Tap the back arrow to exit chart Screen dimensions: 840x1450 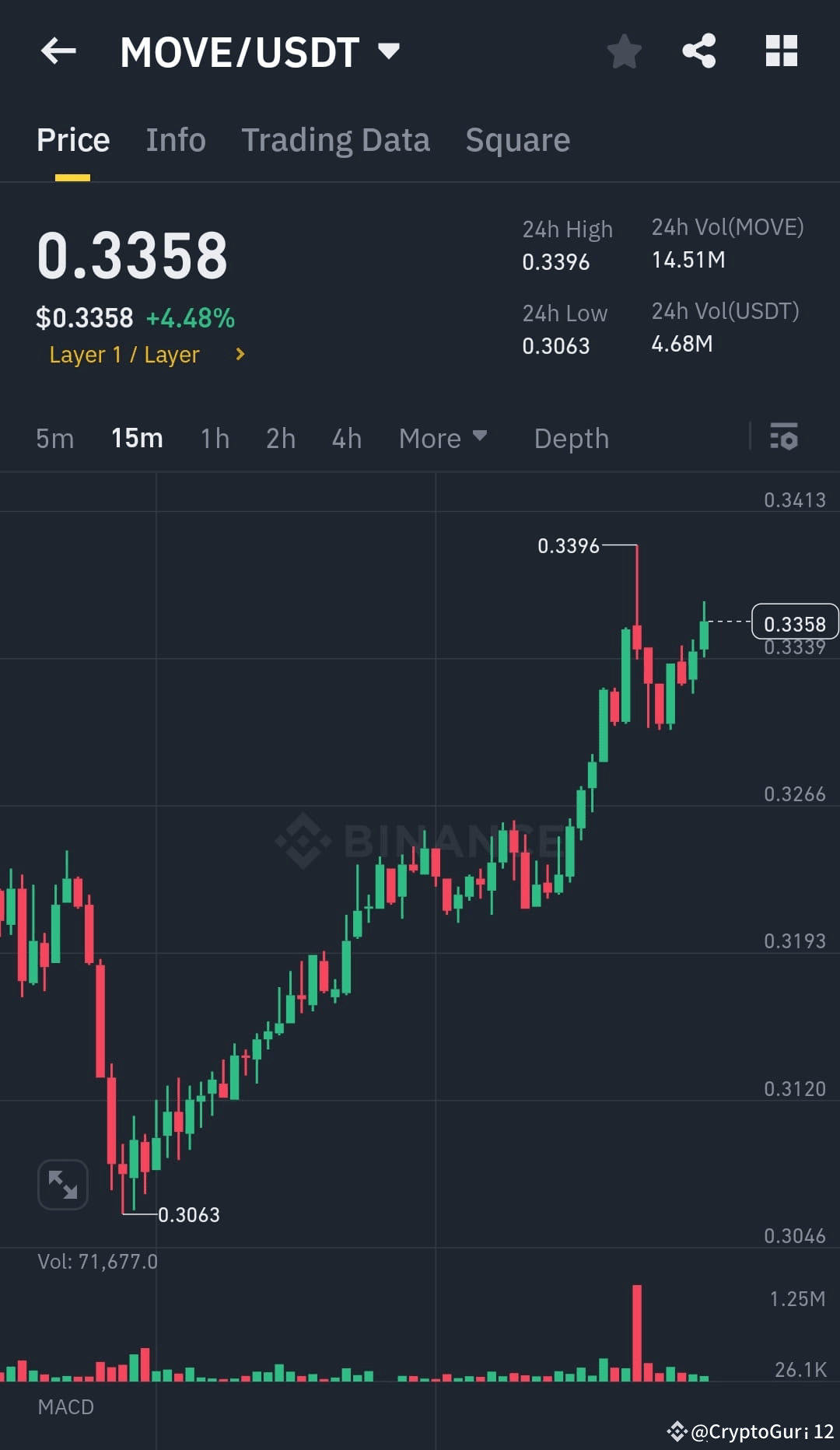58,51
